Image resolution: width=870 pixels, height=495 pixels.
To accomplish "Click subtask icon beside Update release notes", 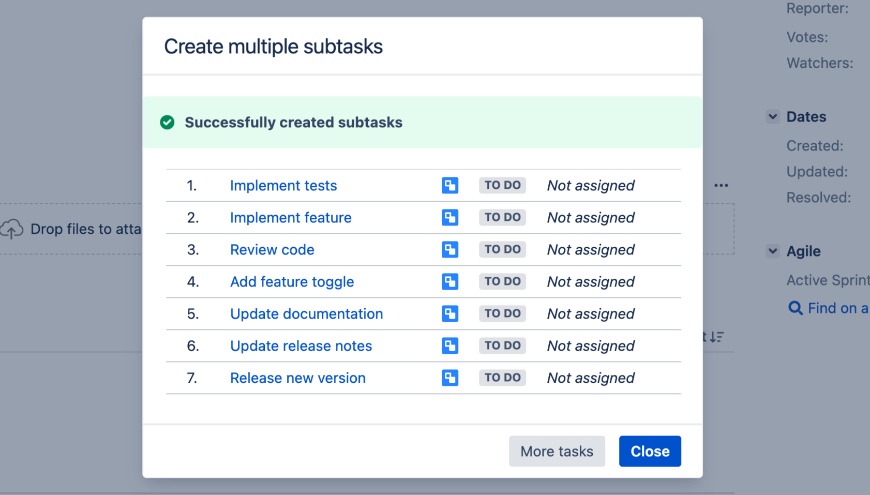I will tap(450, 345).
